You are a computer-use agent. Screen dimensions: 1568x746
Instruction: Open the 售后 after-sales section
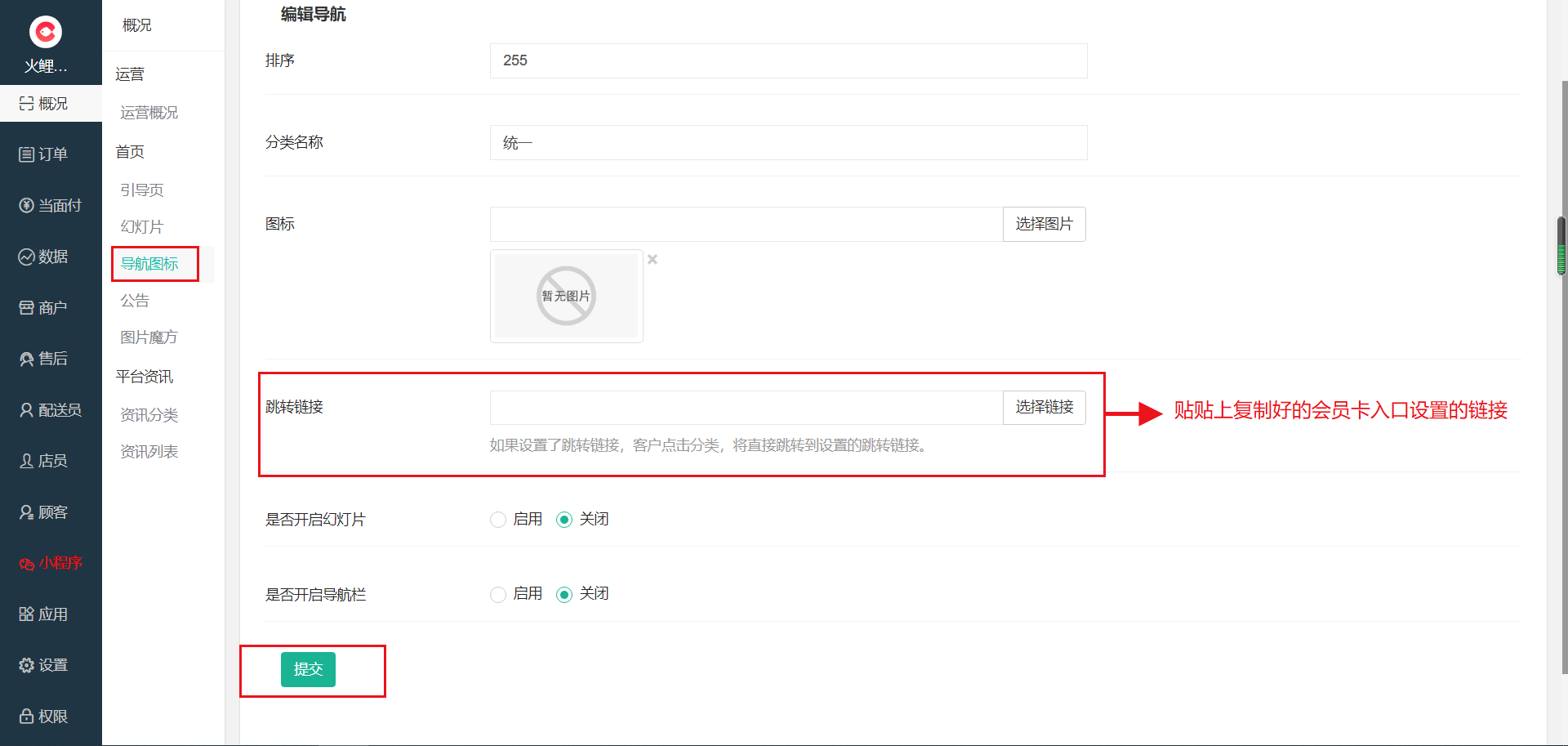(51, 359)
